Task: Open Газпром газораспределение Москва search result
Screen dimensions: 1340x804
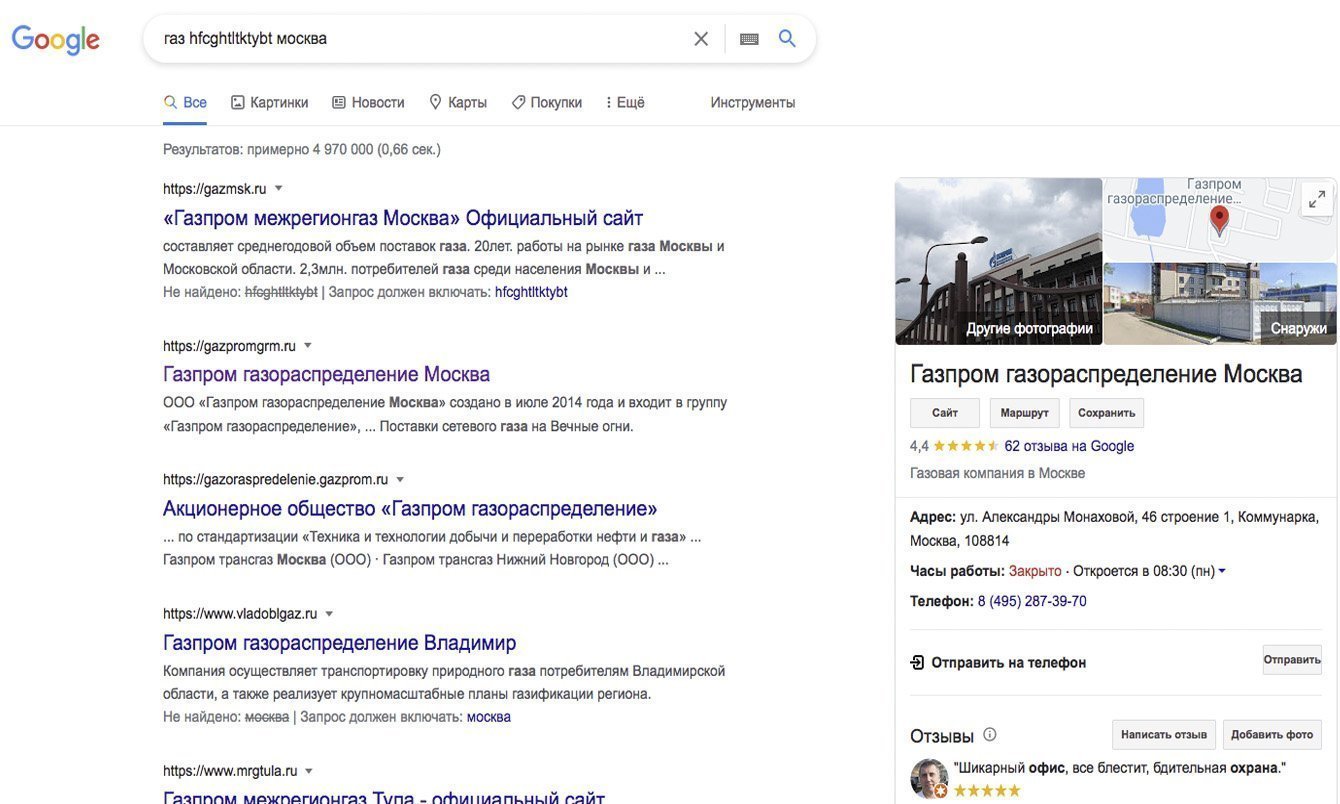Action: (x=327, y=374)
